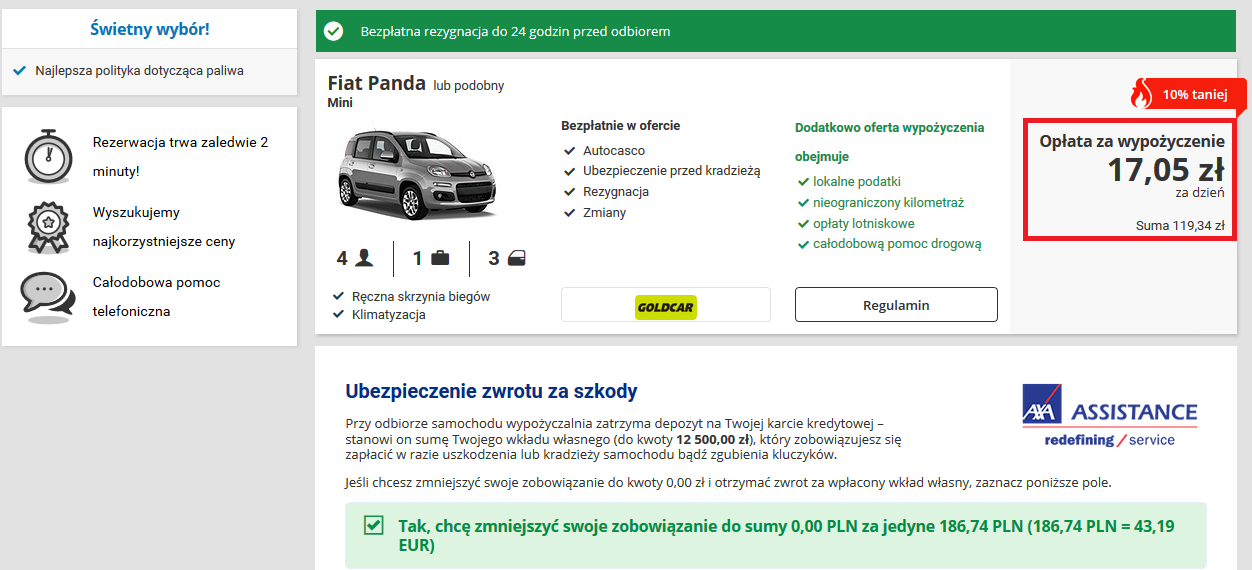The height and width of the screenshot is (570, 1252).
Task: Click the speech bubble phone support icon
Action: click(47, 295)
